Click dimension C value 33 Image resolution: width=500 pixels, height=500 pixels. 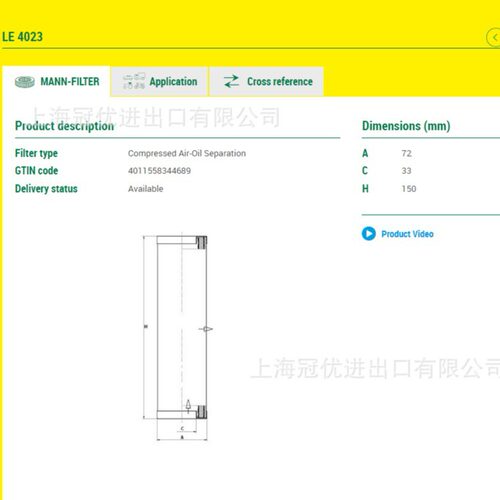406,171
